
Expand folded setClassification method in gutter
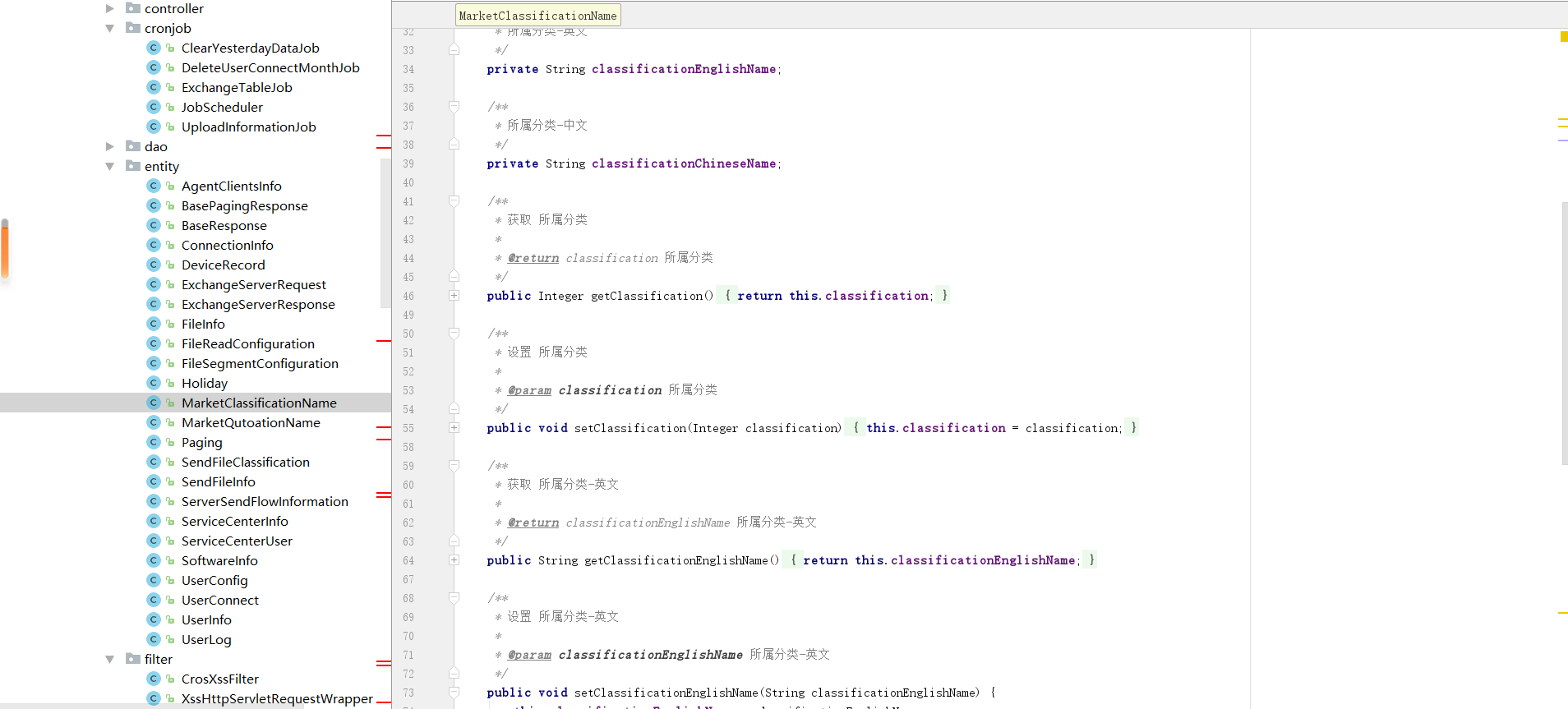pos(454,427)
